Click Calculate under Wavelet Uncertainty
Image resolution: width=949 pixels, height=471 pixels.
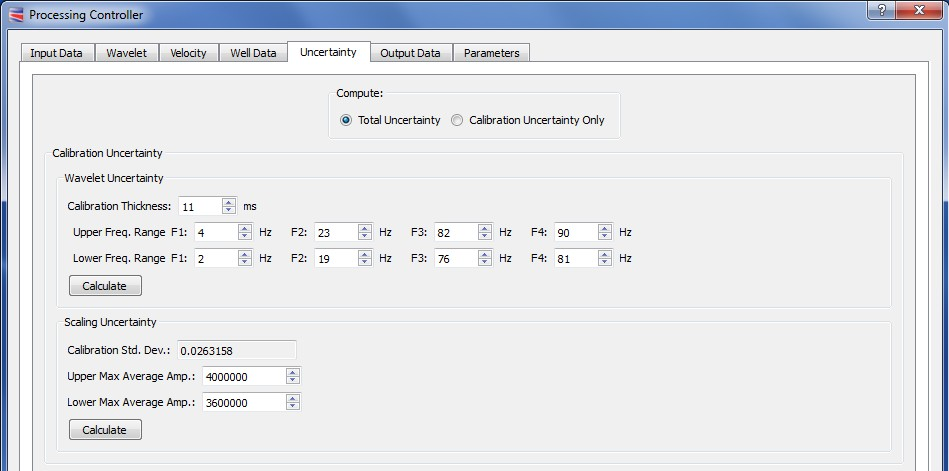click(x=105, y=286)
